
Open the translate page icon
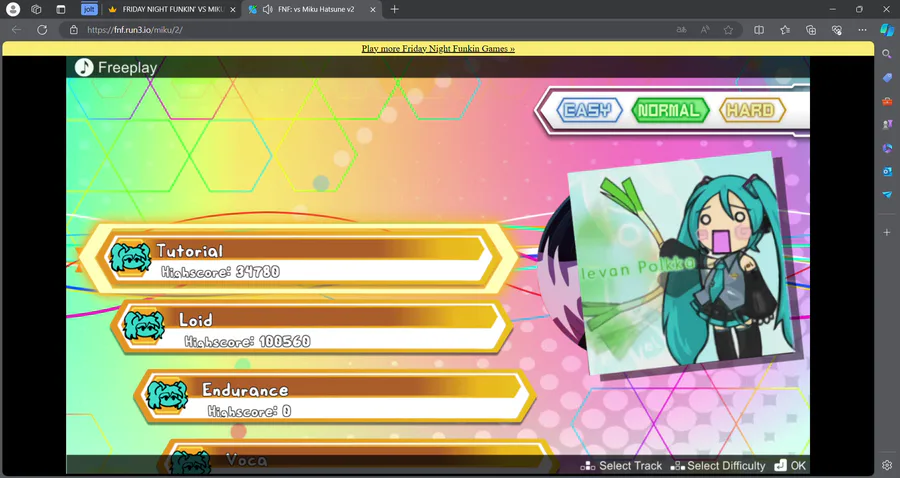point(681,30)
